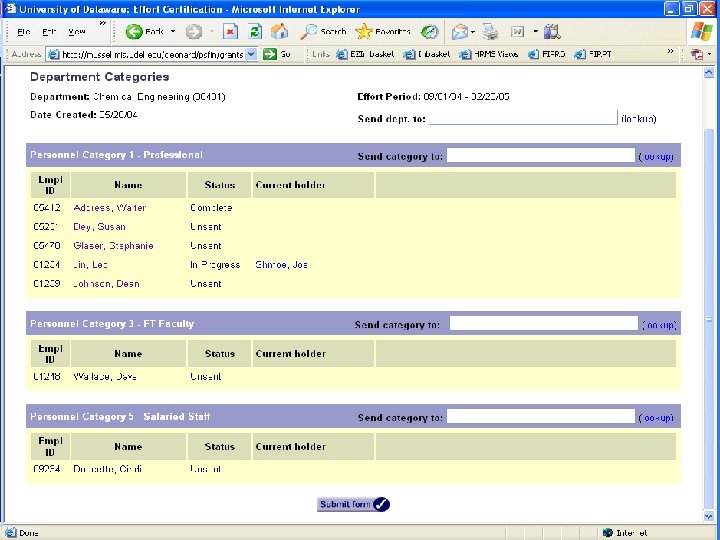
Task: Click the vertical scrollbar down arrow
Action: pyautogui.click(x=709, y=517)
